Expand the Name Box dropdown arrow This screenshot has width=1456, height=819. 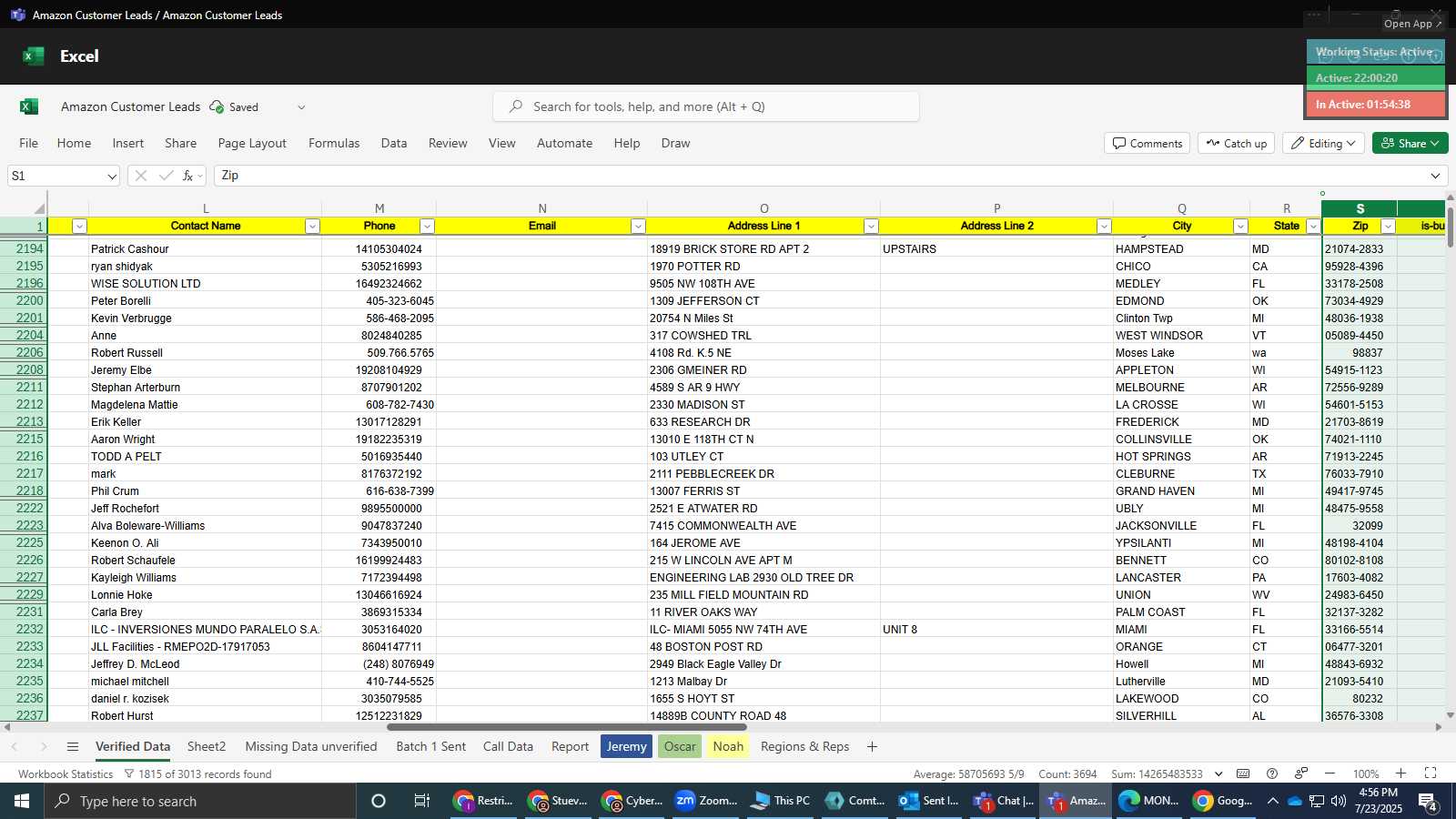click(112, 177)
